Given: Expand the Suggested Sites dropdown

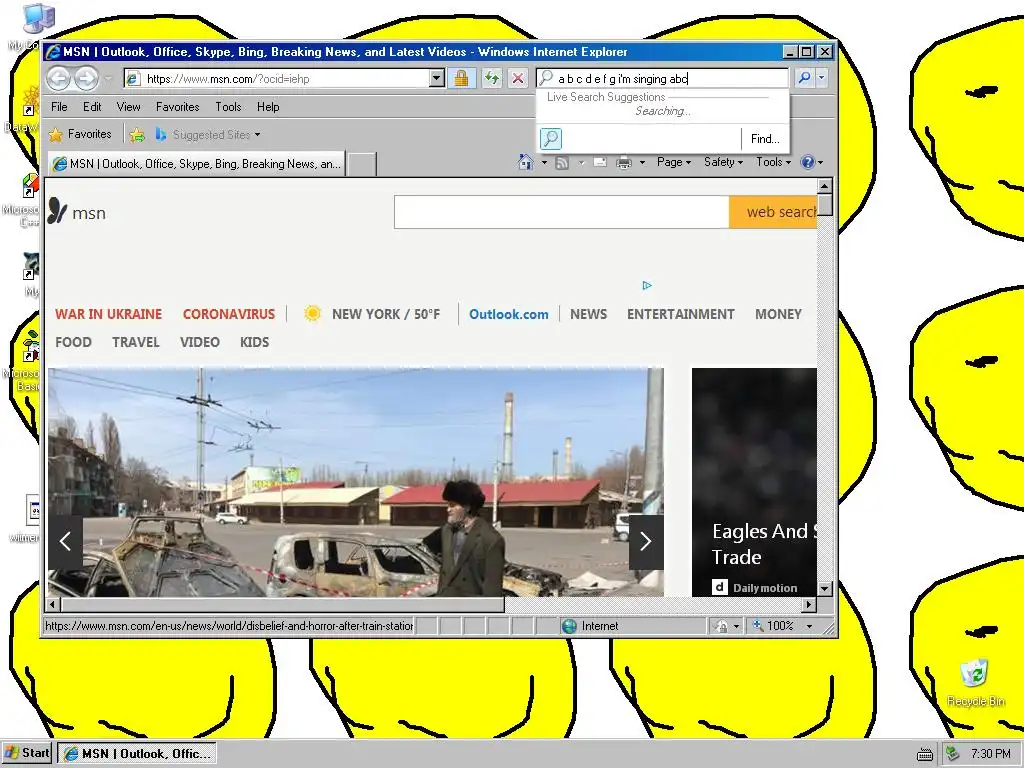Looking at the screenshot, I should click(x=257, y=135).
